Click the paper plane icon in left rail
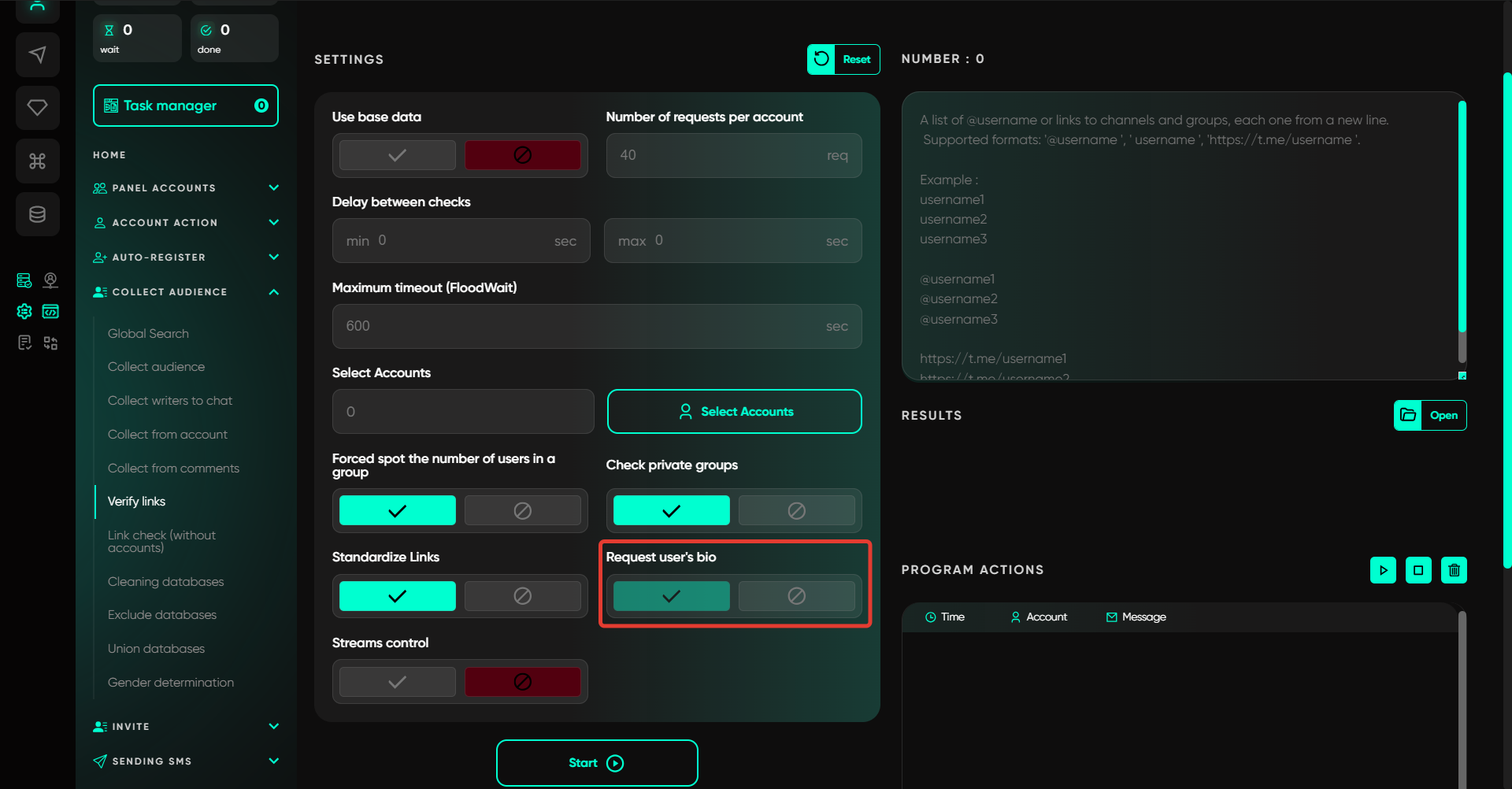 tap(37, 54)
